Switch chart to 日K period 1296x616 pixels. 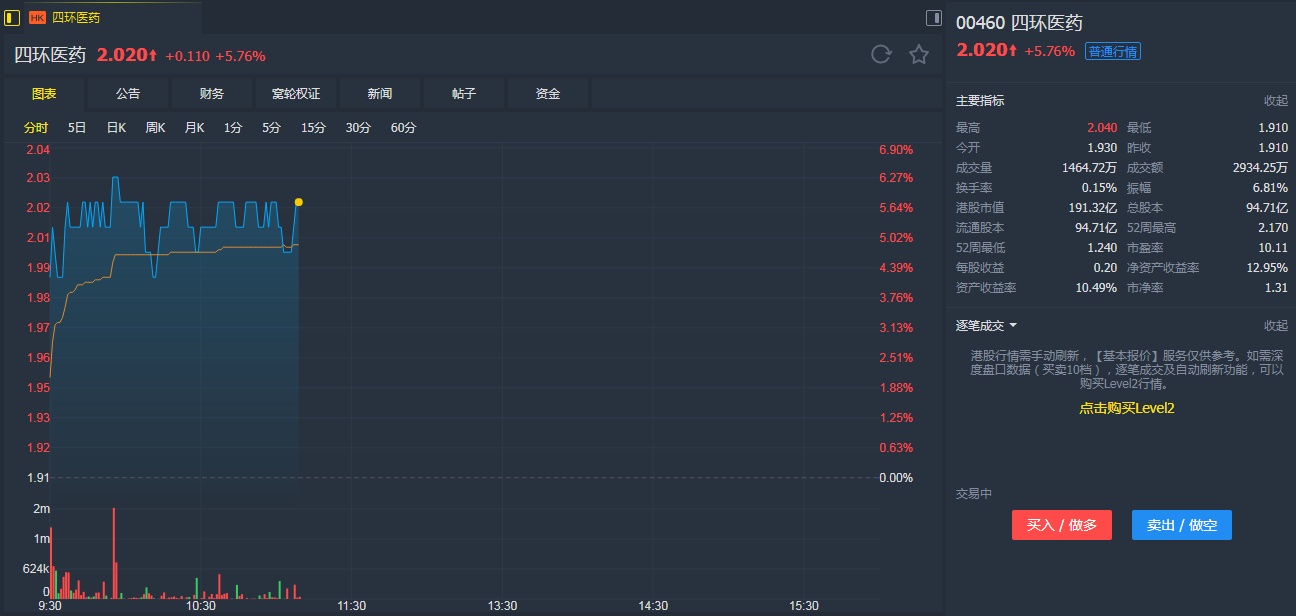[116, 128]
